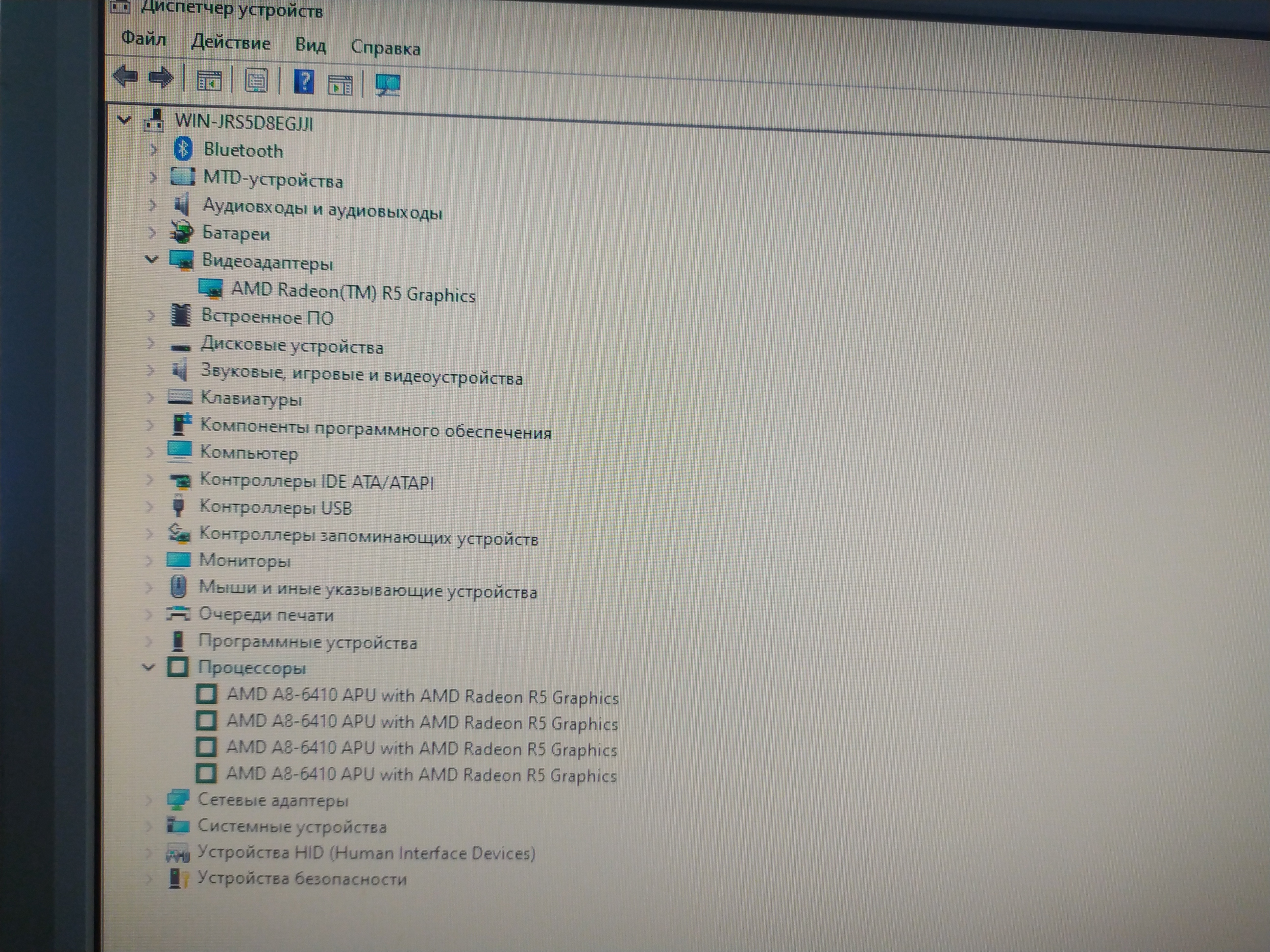
Task: Select the first AMD A8-6410 APU processor entry
Action: click(422, 696)
